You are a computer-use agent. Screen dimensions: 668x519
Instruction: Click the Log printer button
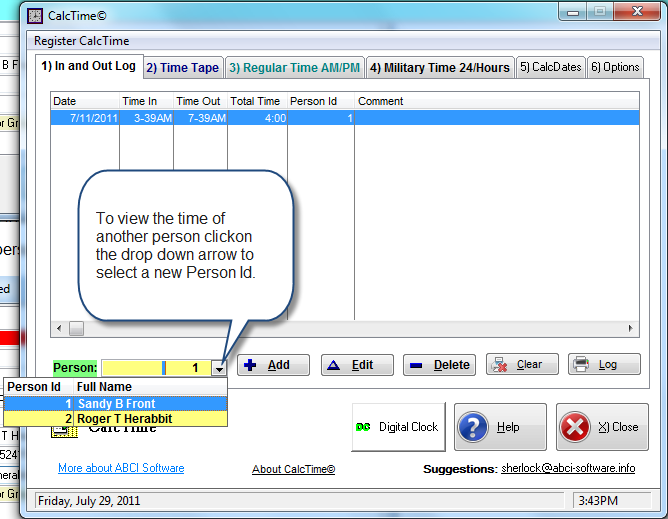tap(604, 364)
